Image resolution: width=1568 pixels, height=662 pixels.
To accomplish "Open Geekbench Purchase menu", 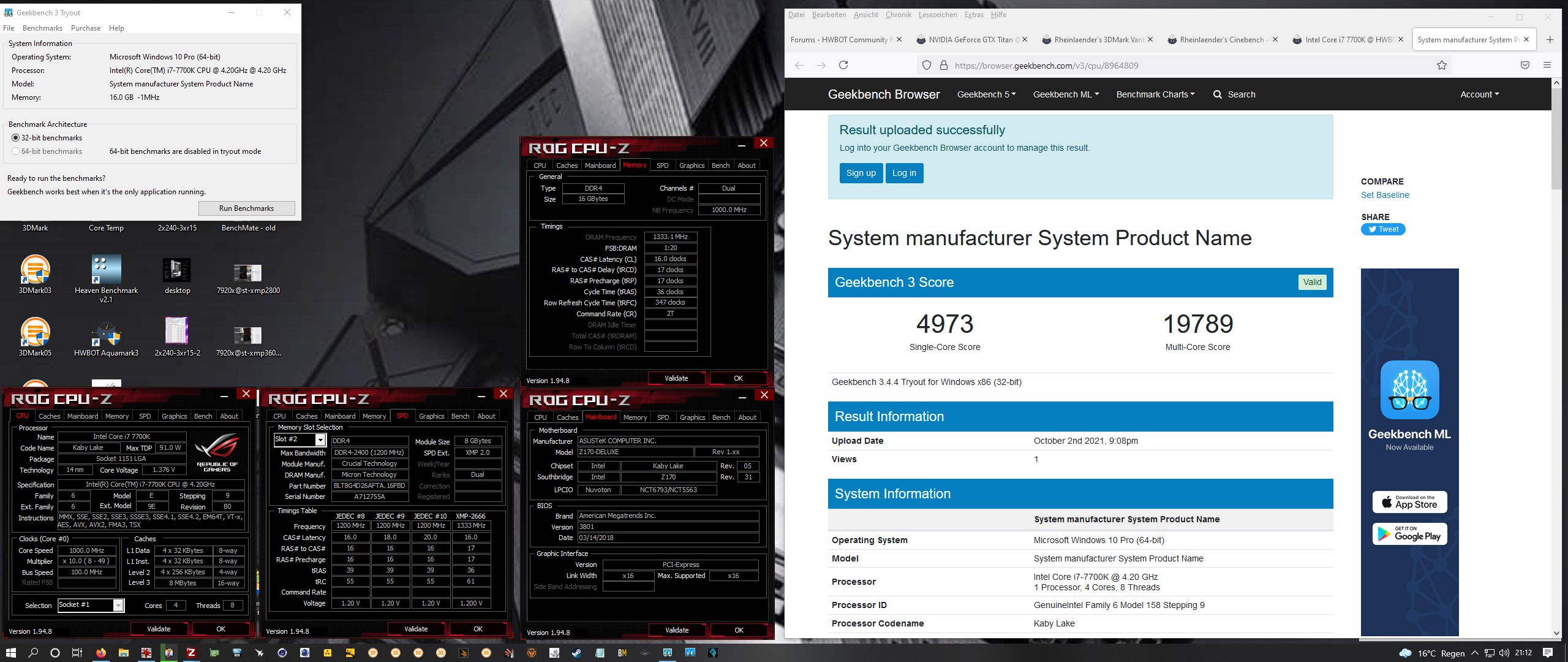I will (86, 28).
